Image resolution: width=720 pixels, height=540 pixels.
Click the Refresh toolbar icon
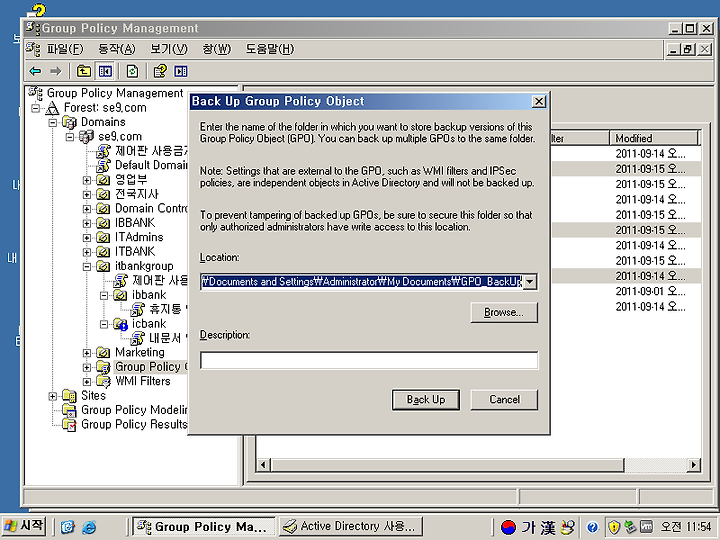[132, 71]
